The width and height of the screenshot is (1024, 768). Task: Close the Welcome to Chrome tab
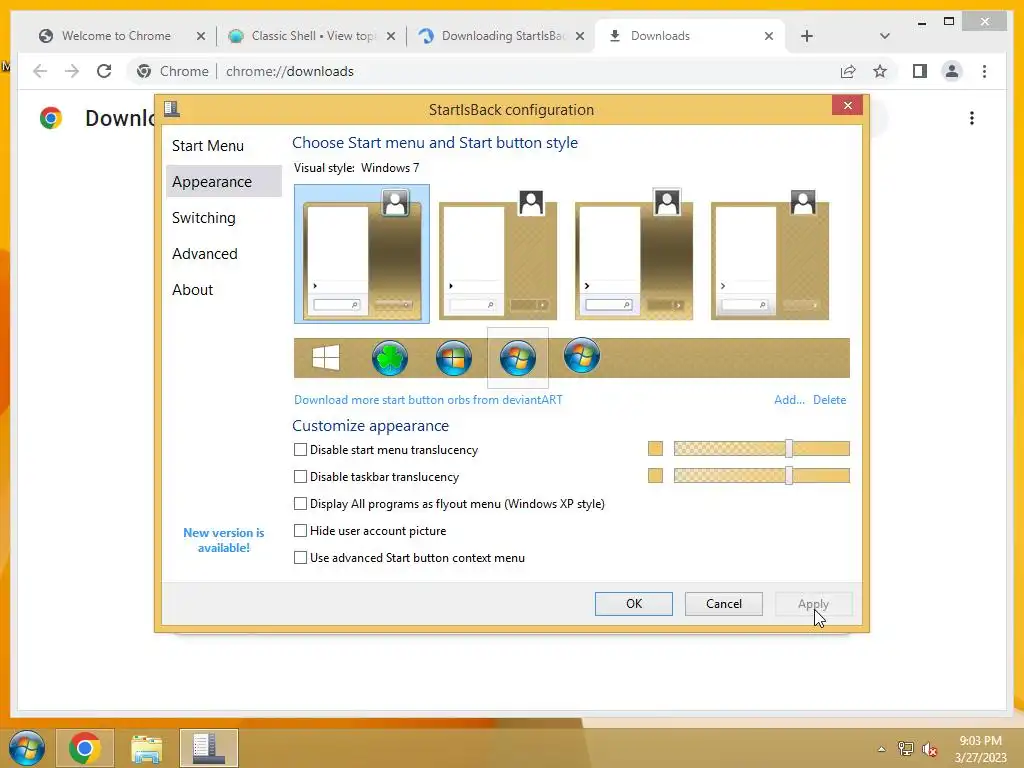click(201, 36)
